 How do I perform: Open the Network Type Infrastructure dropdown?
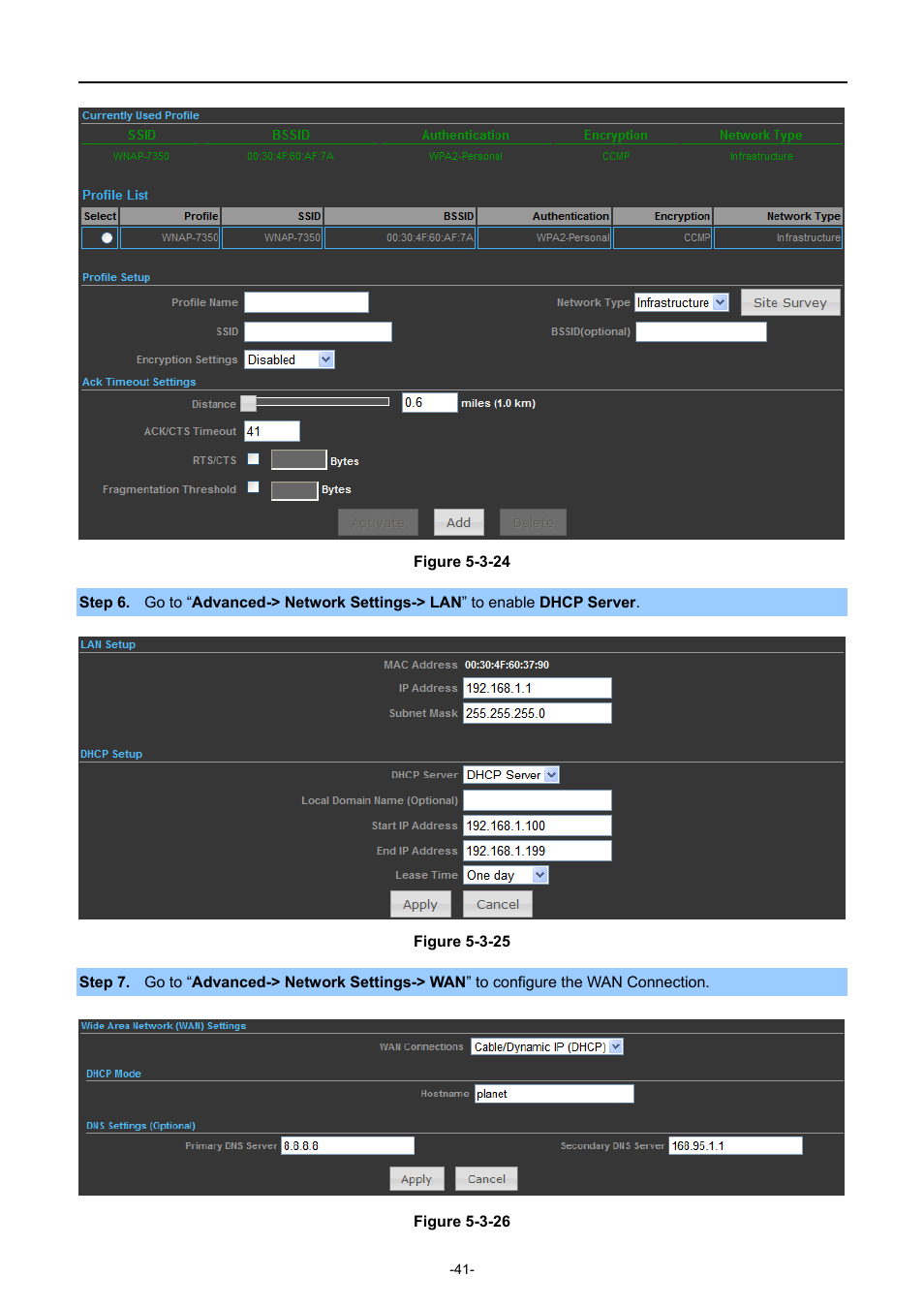coord(681,302)
